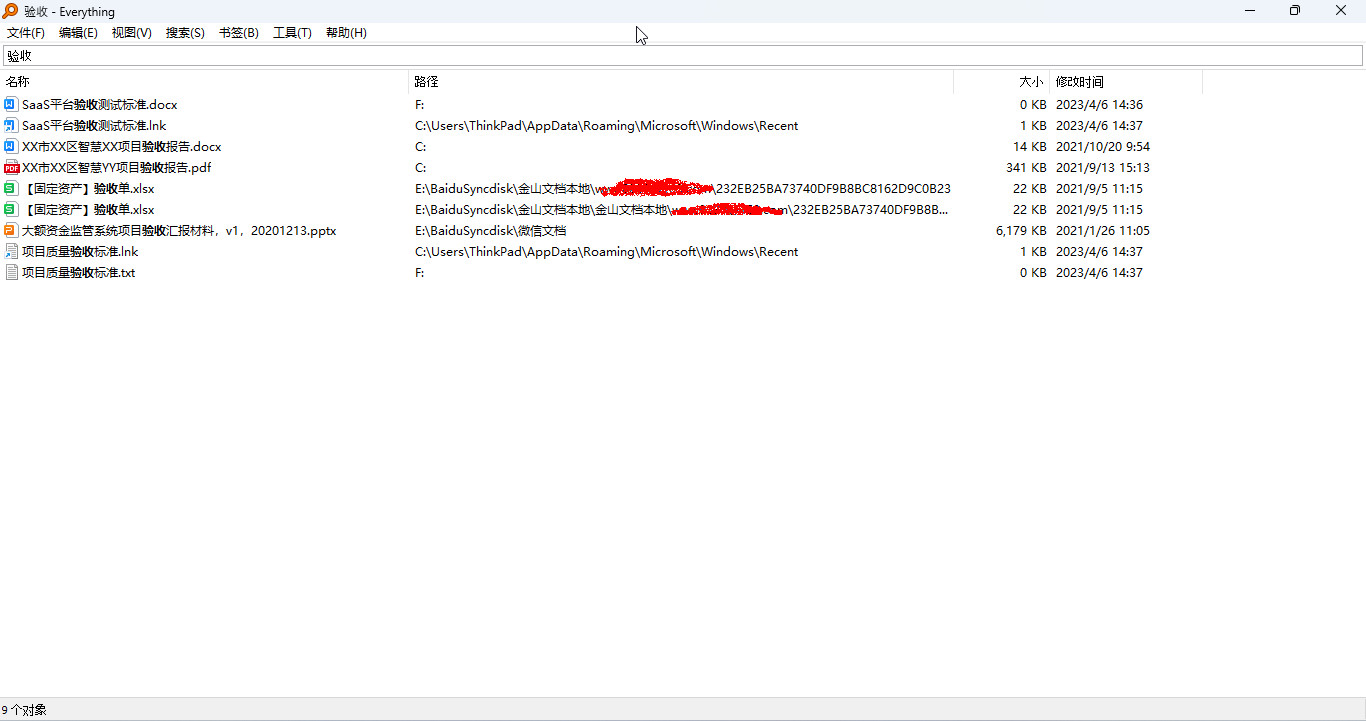Image resolution: width=1366 pixels, height=721 pixels.
Task: Open the 帮助(H) menu
Action: coord(346,33)
